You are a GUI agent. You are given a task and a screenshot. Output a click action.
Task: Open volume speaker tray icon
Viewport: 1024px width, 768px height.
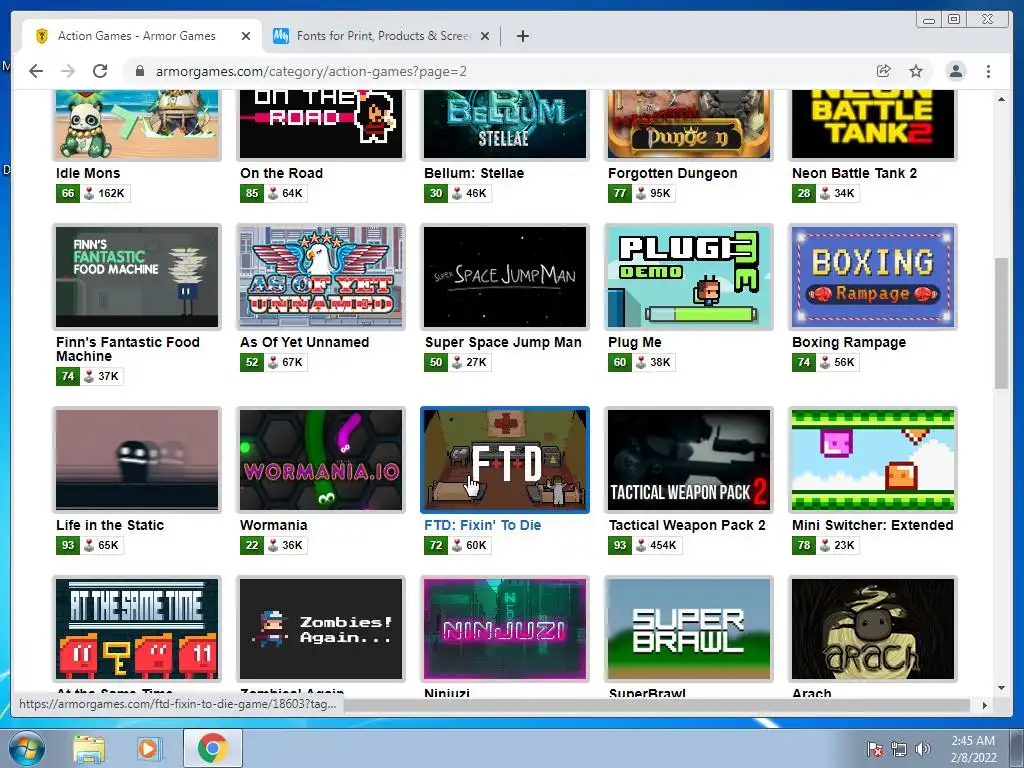pyautogui.click(x=923, y=749)
